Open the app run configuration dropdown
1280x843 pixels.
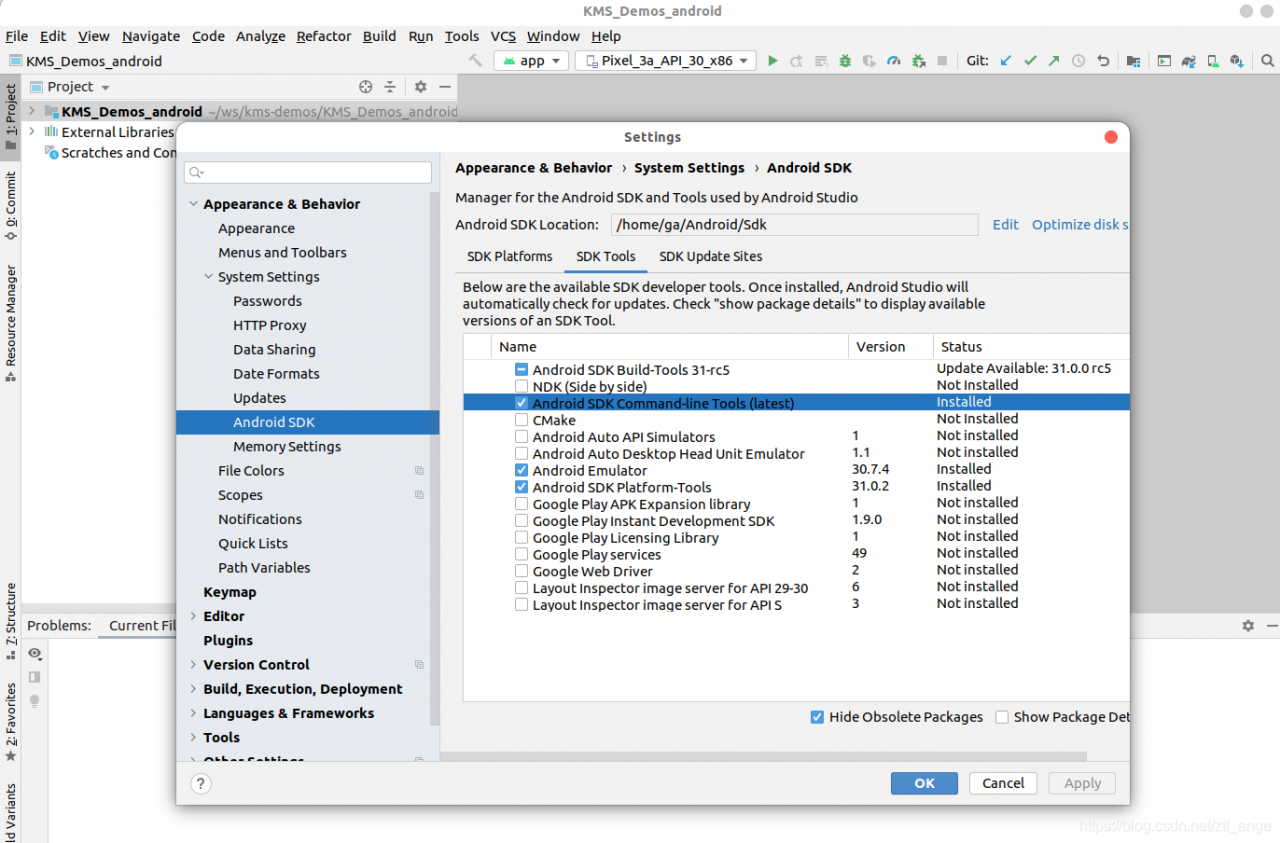click(x=531, y=61)
